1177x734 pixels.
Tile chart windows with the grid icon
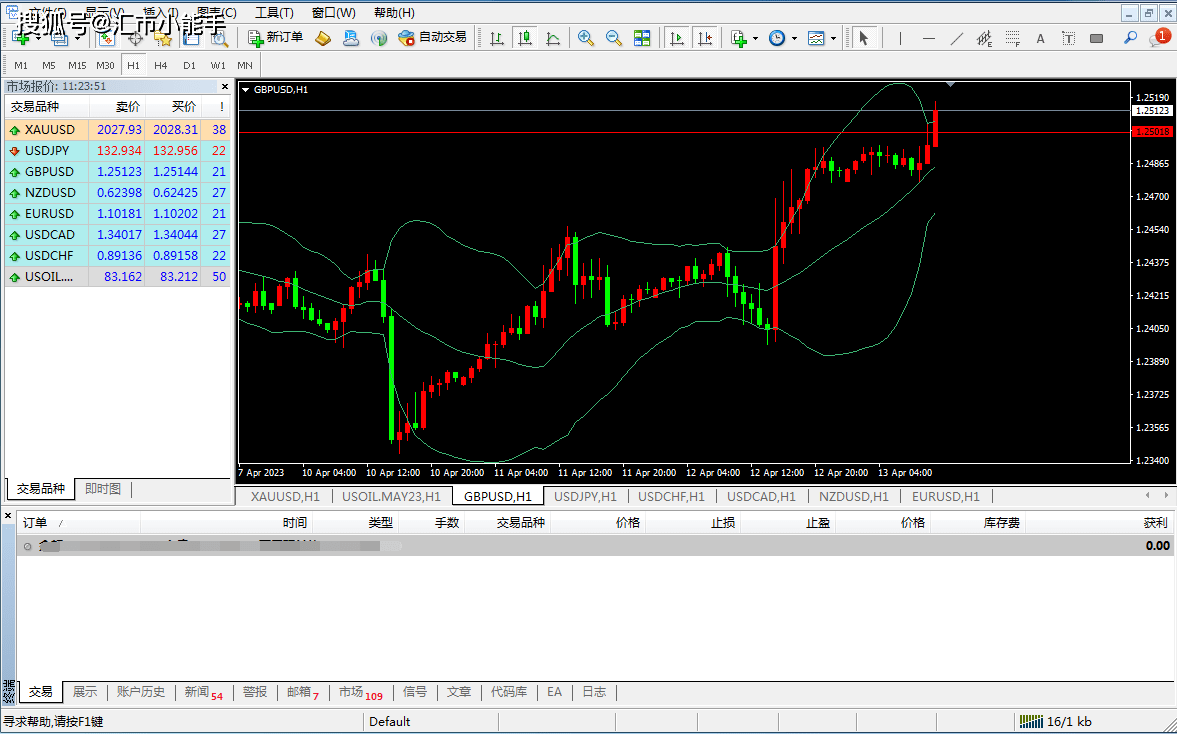point(642,38)
